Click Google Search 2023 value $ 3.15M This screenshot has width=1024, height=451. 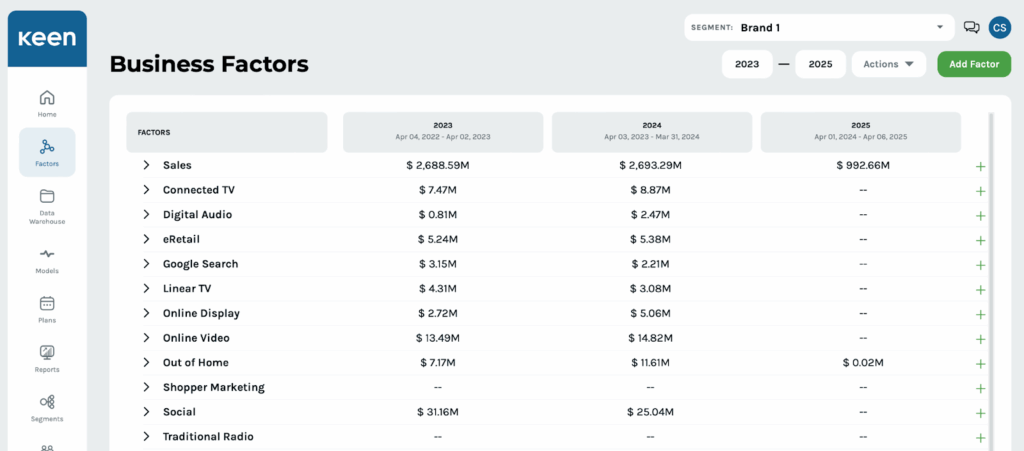(x=438, y=264)
